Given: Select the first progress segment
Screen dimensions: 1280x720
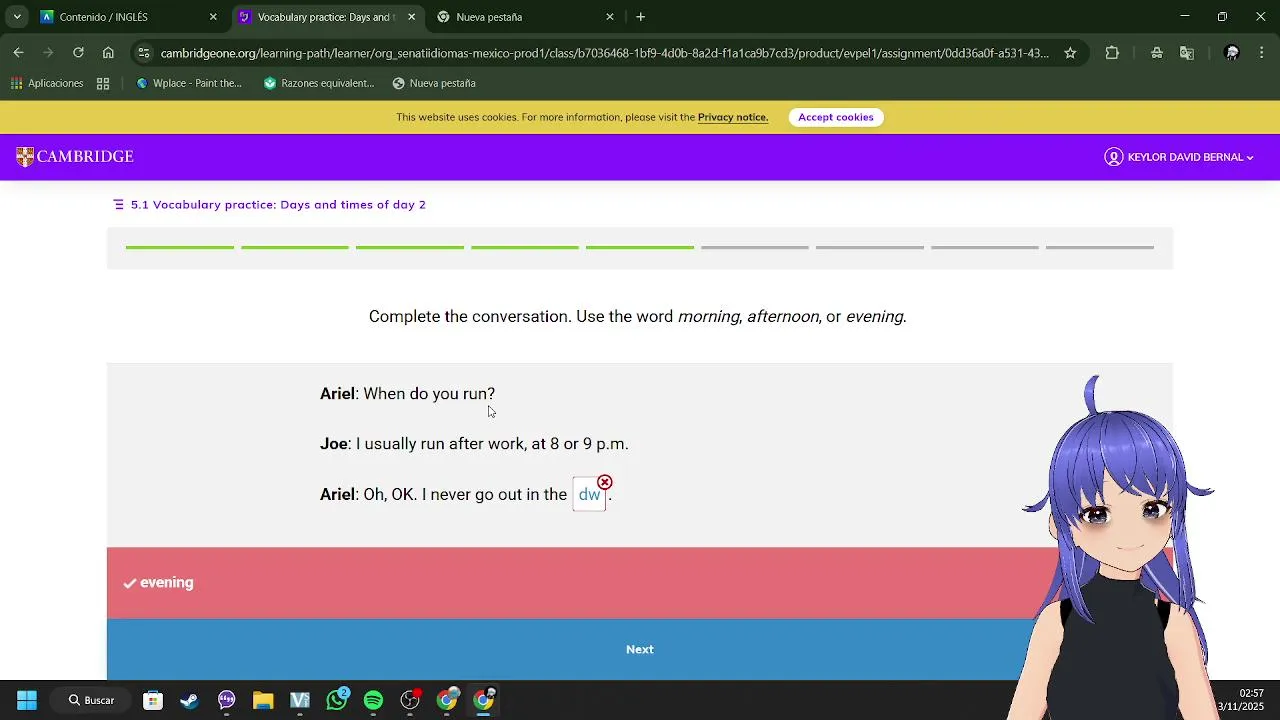Looking at the screenshot, I should pyautogui.click(x=180, y=247).
